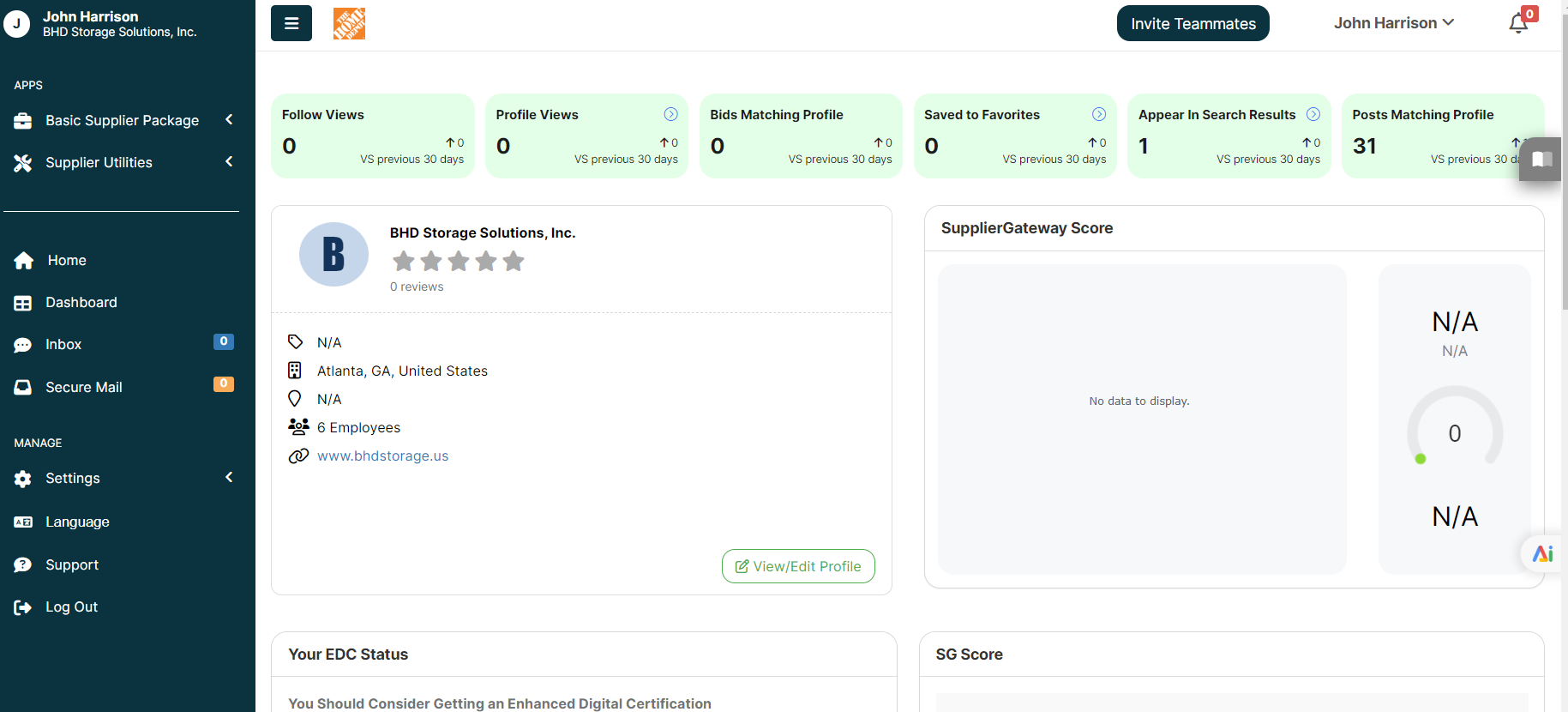Click the Profile Views arrow icon
Viewport: 1568px width, 712px height.
(670, 114)
